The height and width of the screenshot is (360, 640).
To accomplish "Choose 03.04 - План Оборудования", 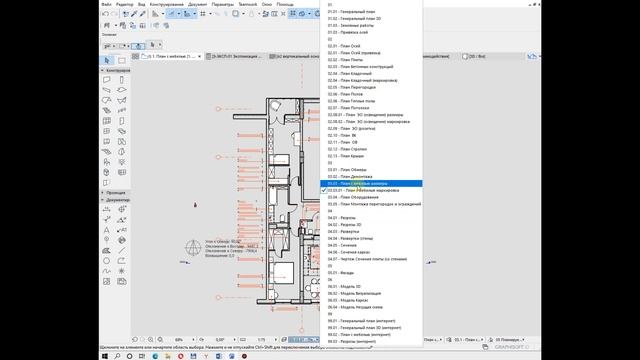I will click(x=371, y=197).
